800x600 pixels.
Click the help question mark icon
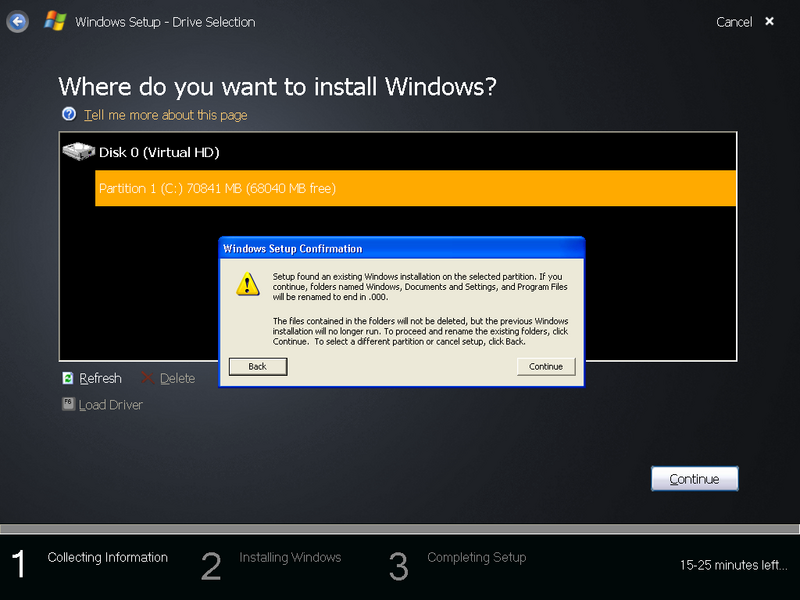69,114
